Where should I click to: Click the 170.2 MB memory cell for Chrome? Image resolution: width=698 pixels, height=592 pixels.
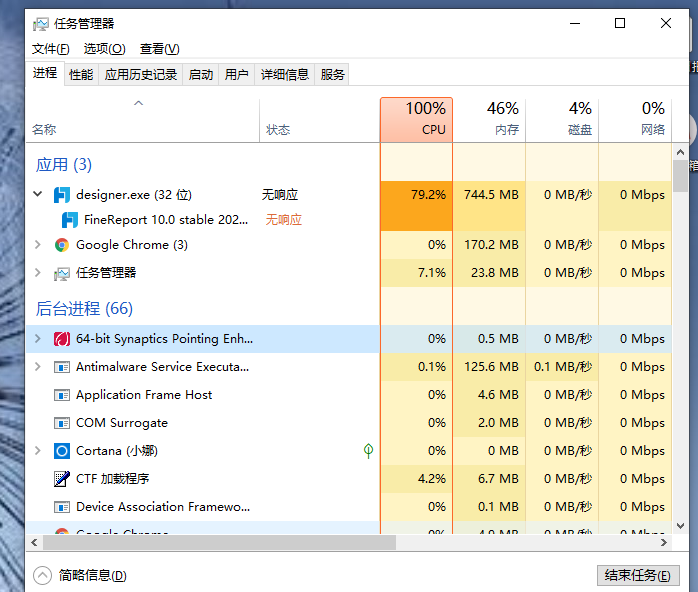tap(489, 245)
